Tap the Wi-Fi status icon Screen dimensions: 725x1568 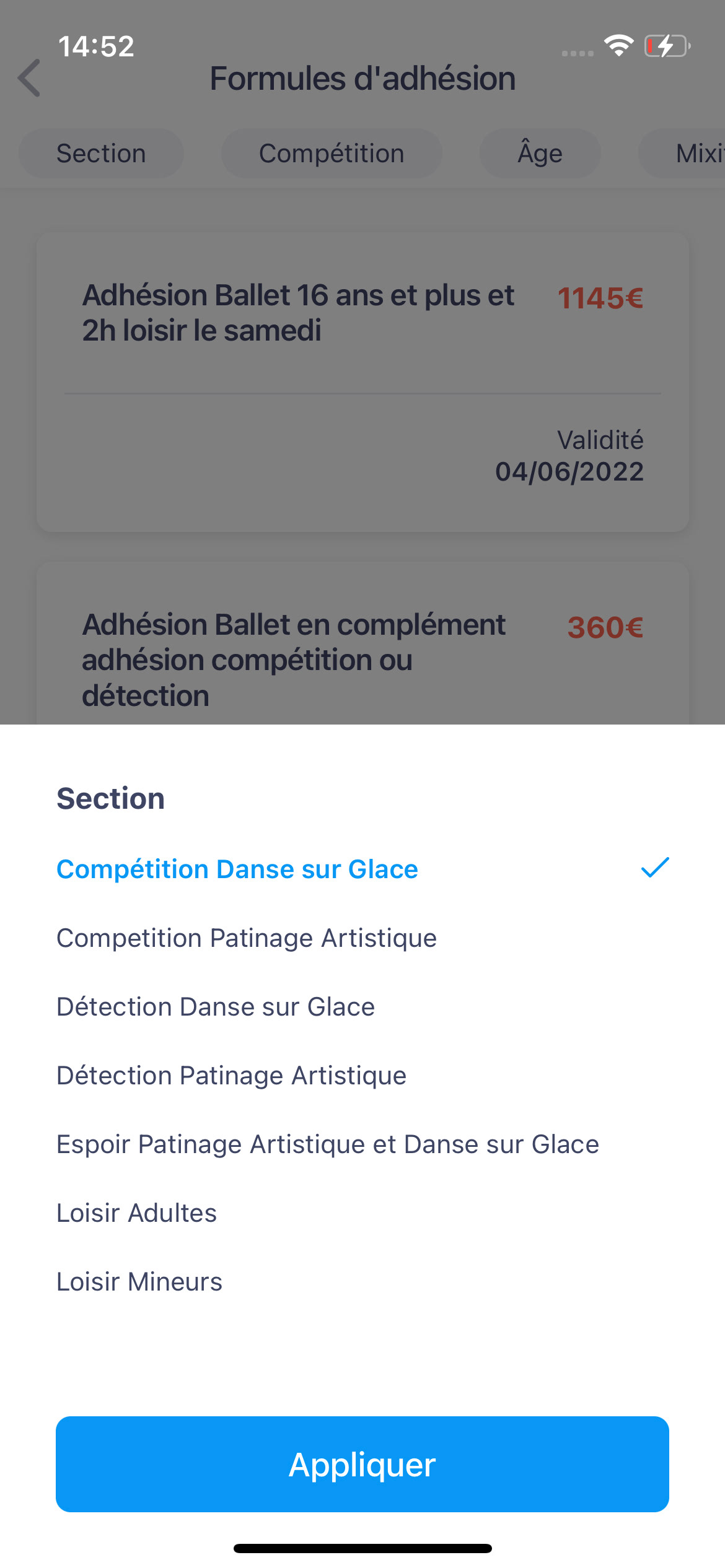coord(618,46)
